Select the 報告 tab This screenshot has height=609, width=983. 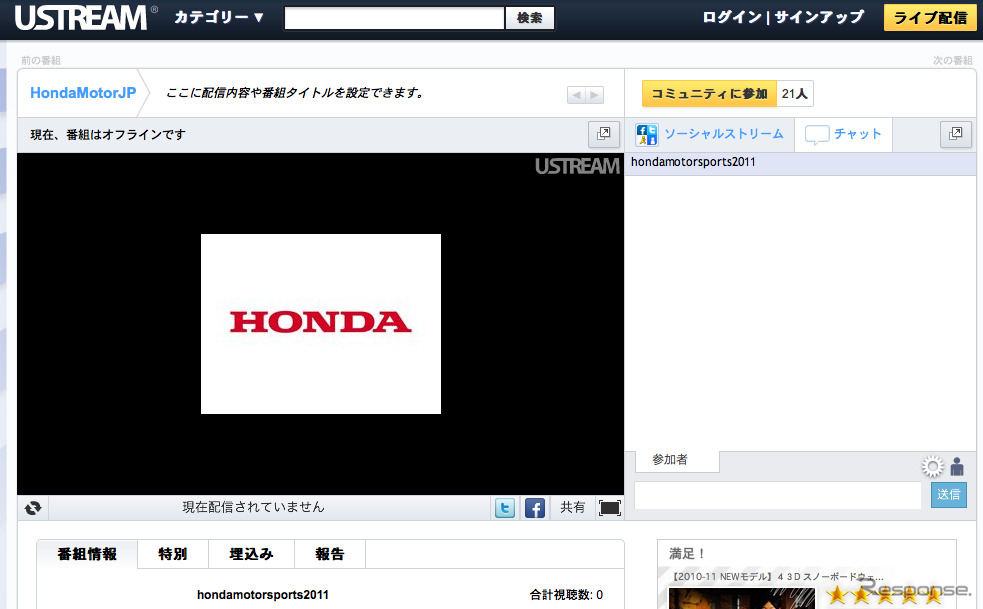tap(330, 554)
